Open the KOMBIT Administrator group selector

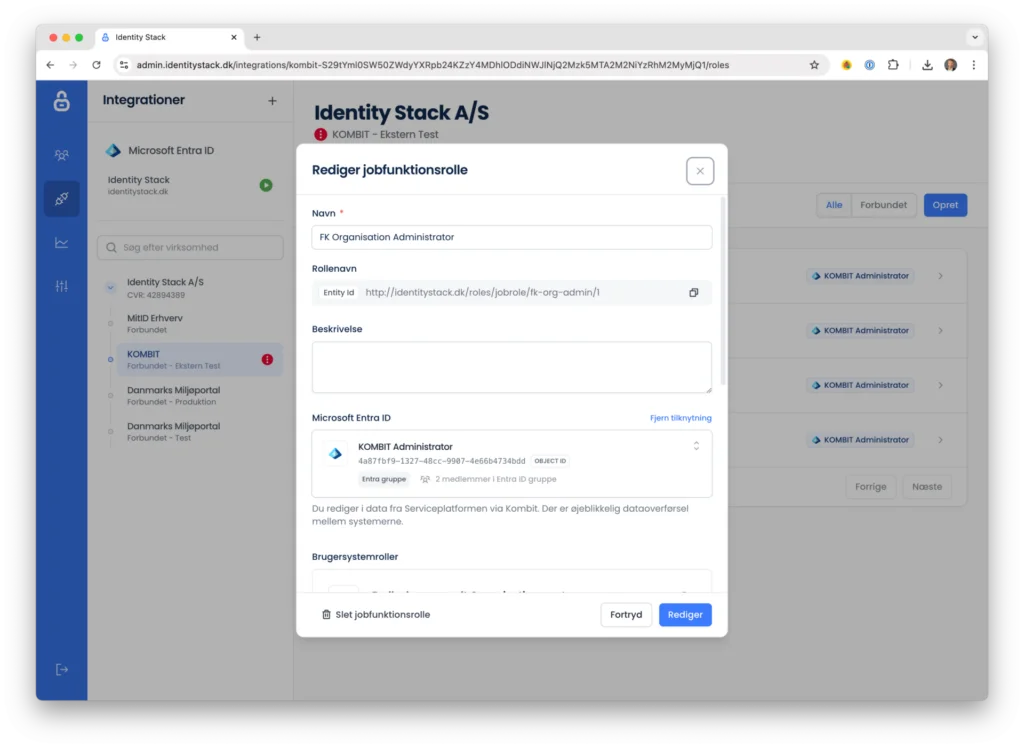(696, 446)
